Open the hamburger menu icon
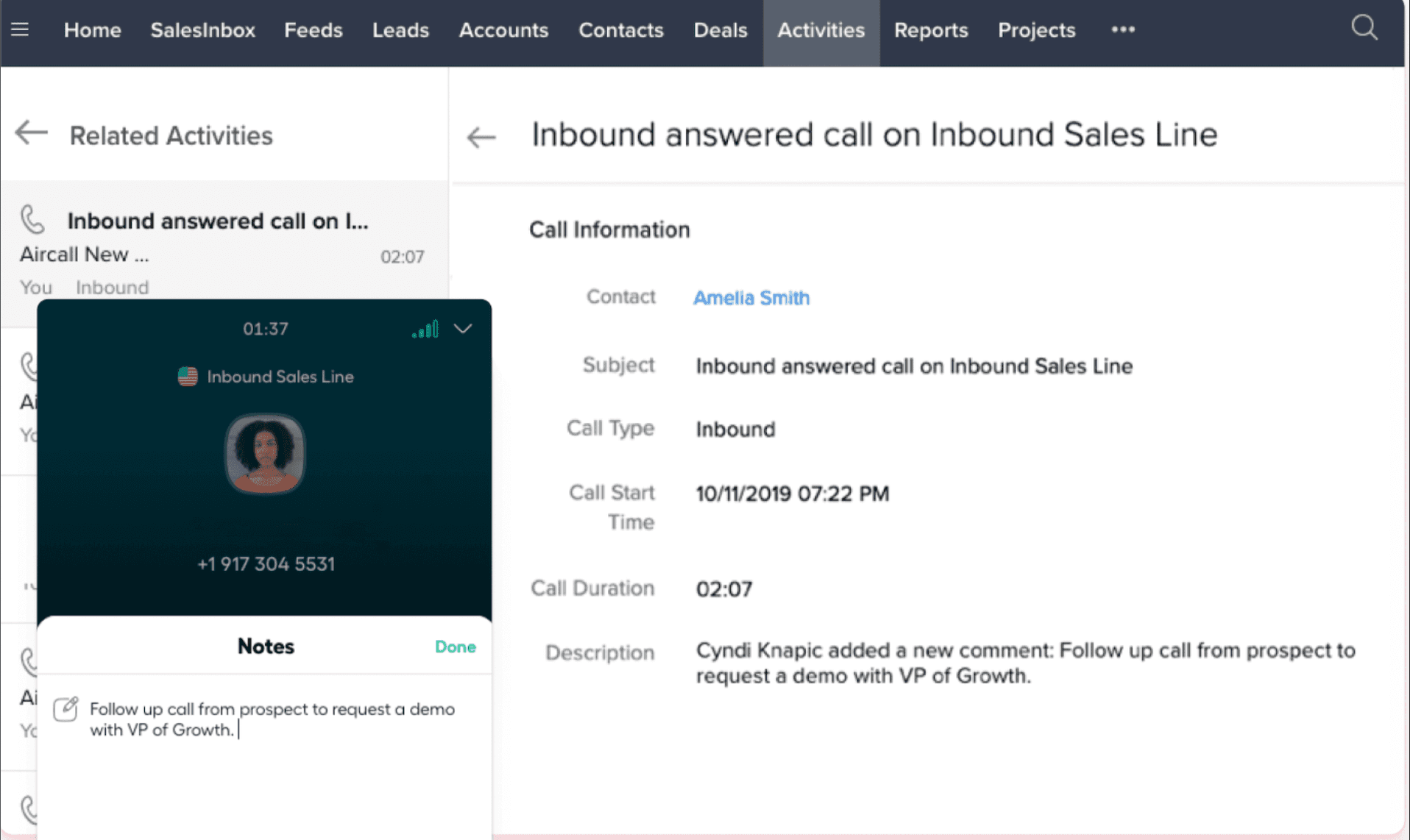The width and height of the screenshot is (1410, 840). point(20,29)
